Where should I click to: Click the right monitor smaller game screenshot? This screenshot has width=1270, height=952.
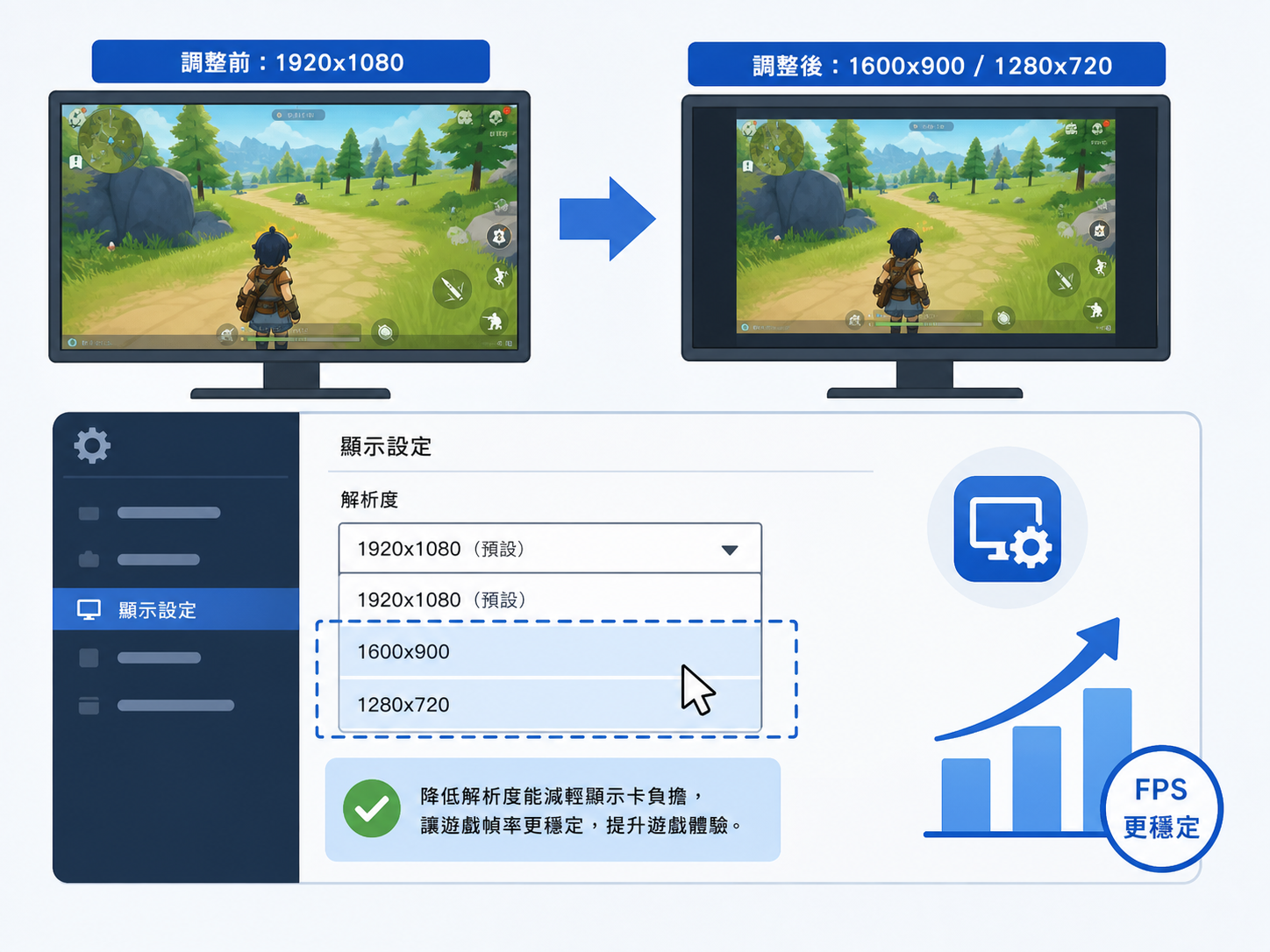tap(925, 226)
